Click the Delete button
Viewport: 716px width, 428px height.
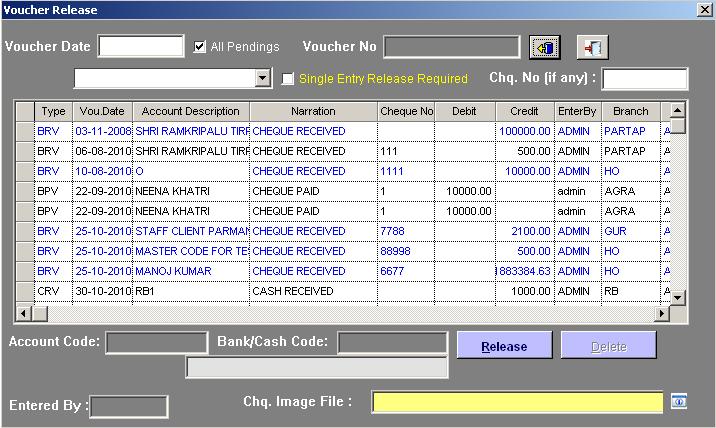[x=608, y=346]
